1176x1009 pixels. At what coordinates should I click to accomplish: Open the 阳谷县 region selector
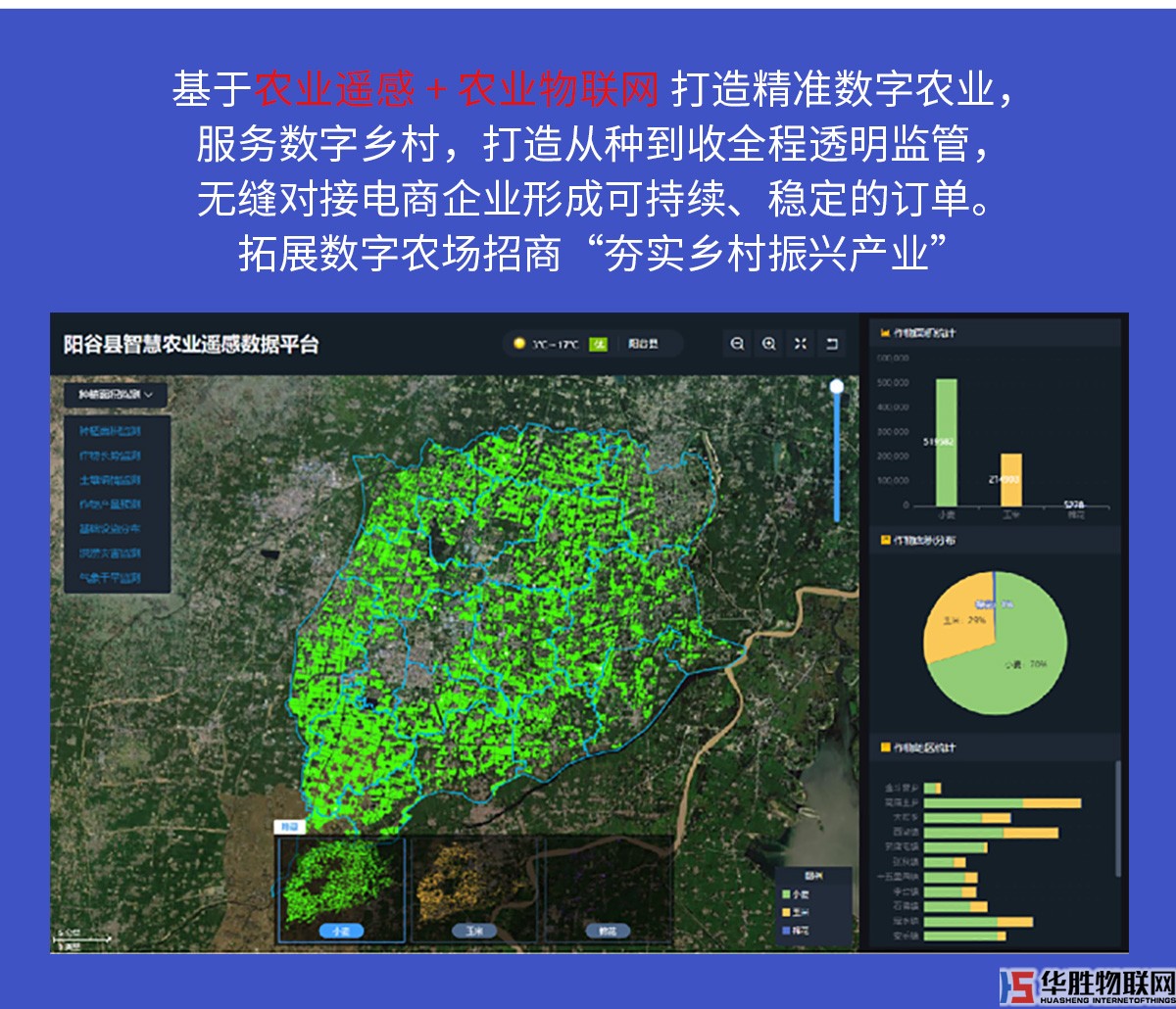[x=643, y=345]
